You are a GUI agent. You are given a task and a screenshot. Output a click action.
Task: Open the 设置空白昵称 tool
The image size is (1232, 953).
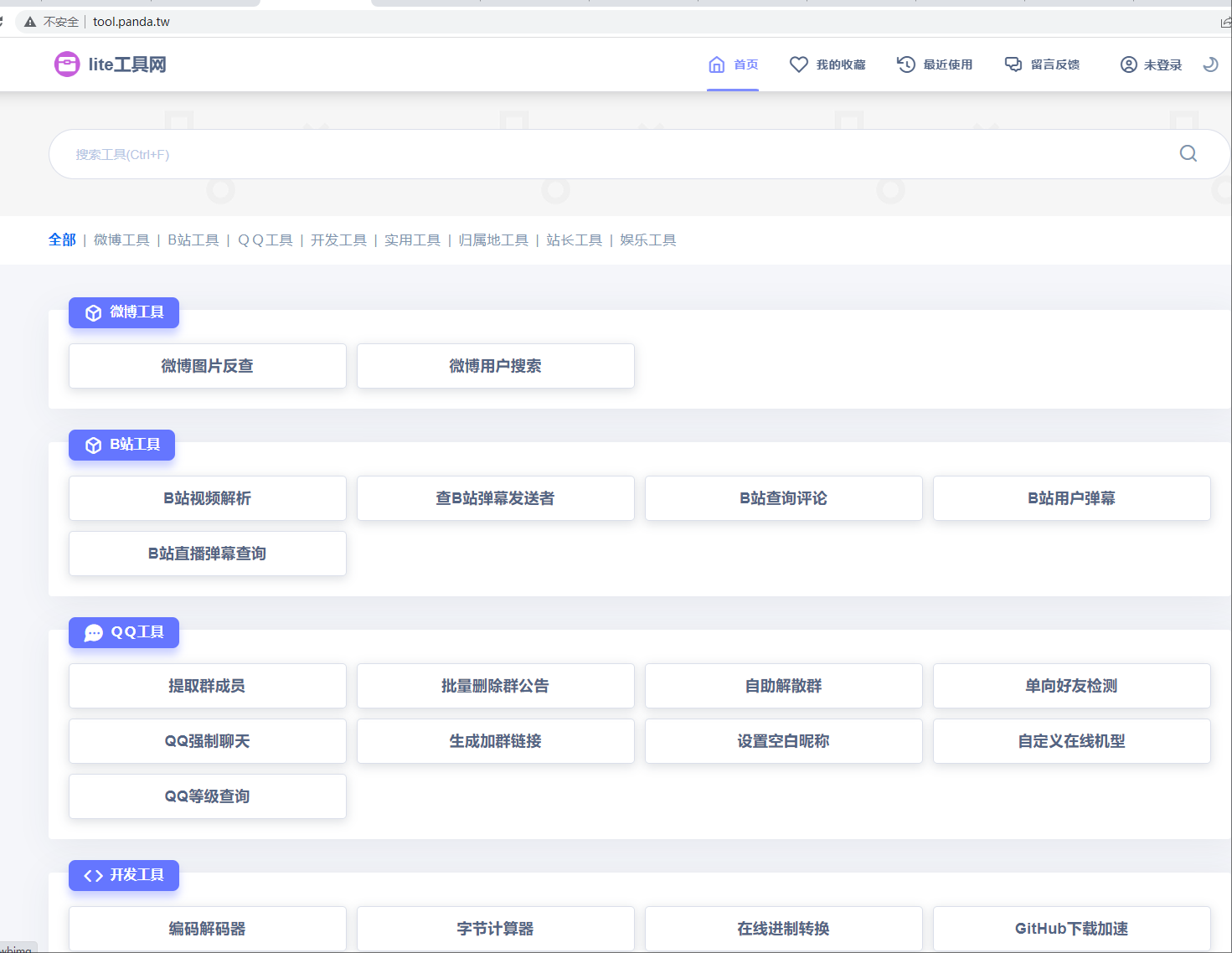click(x=784, y=741)
